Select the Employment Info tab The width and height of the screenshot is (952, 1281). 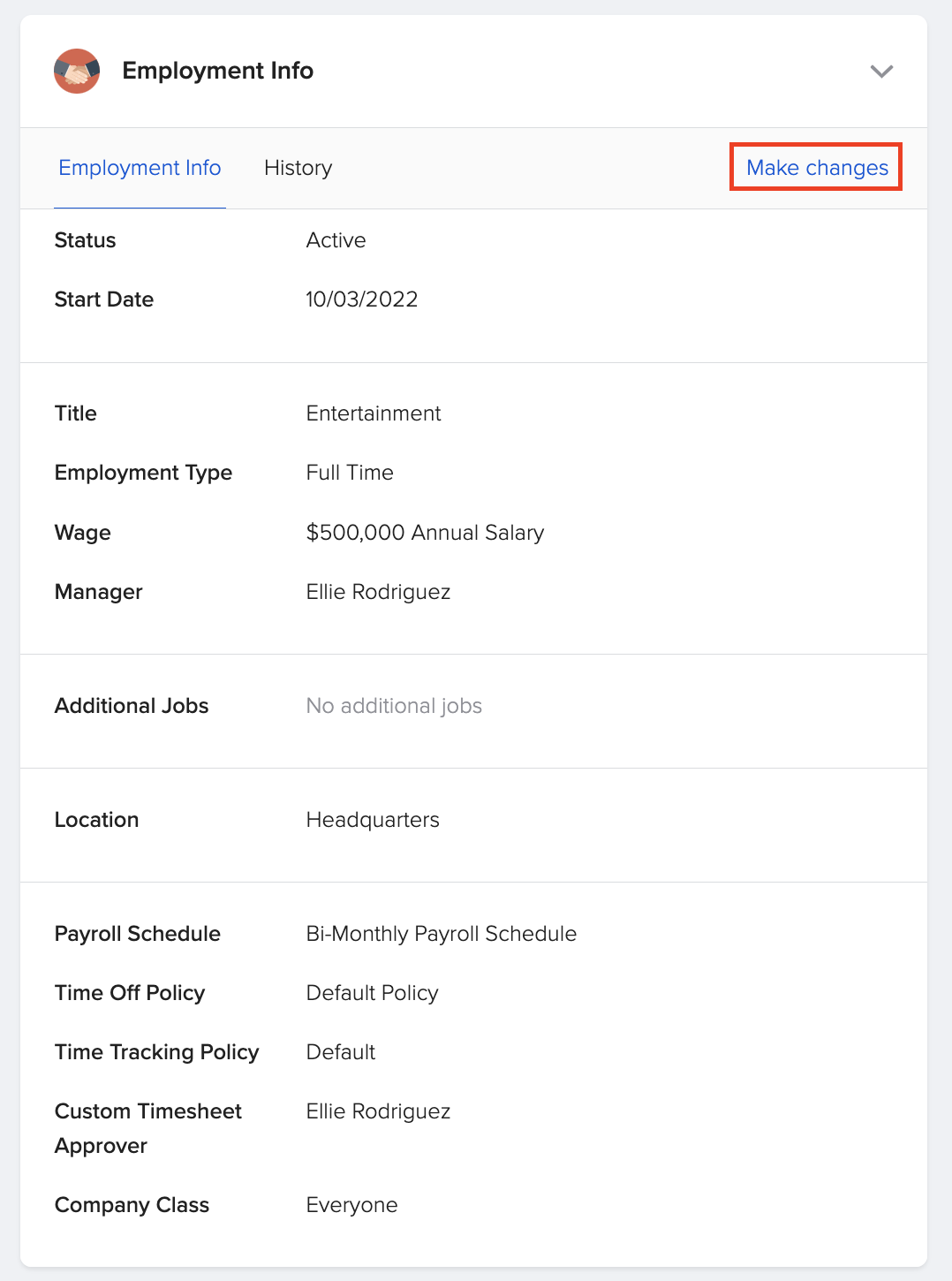(139, 168)
